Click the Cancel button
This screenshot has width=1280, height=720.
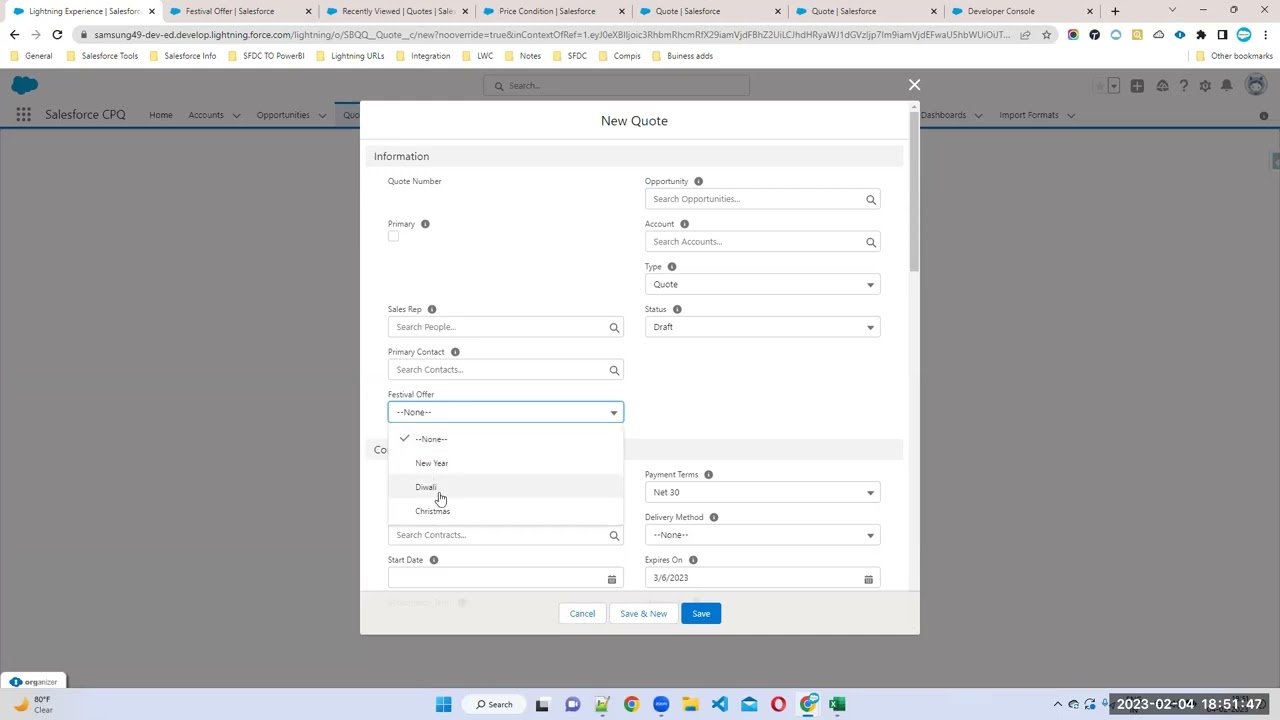pyautogui.click(x=582, y=614)
